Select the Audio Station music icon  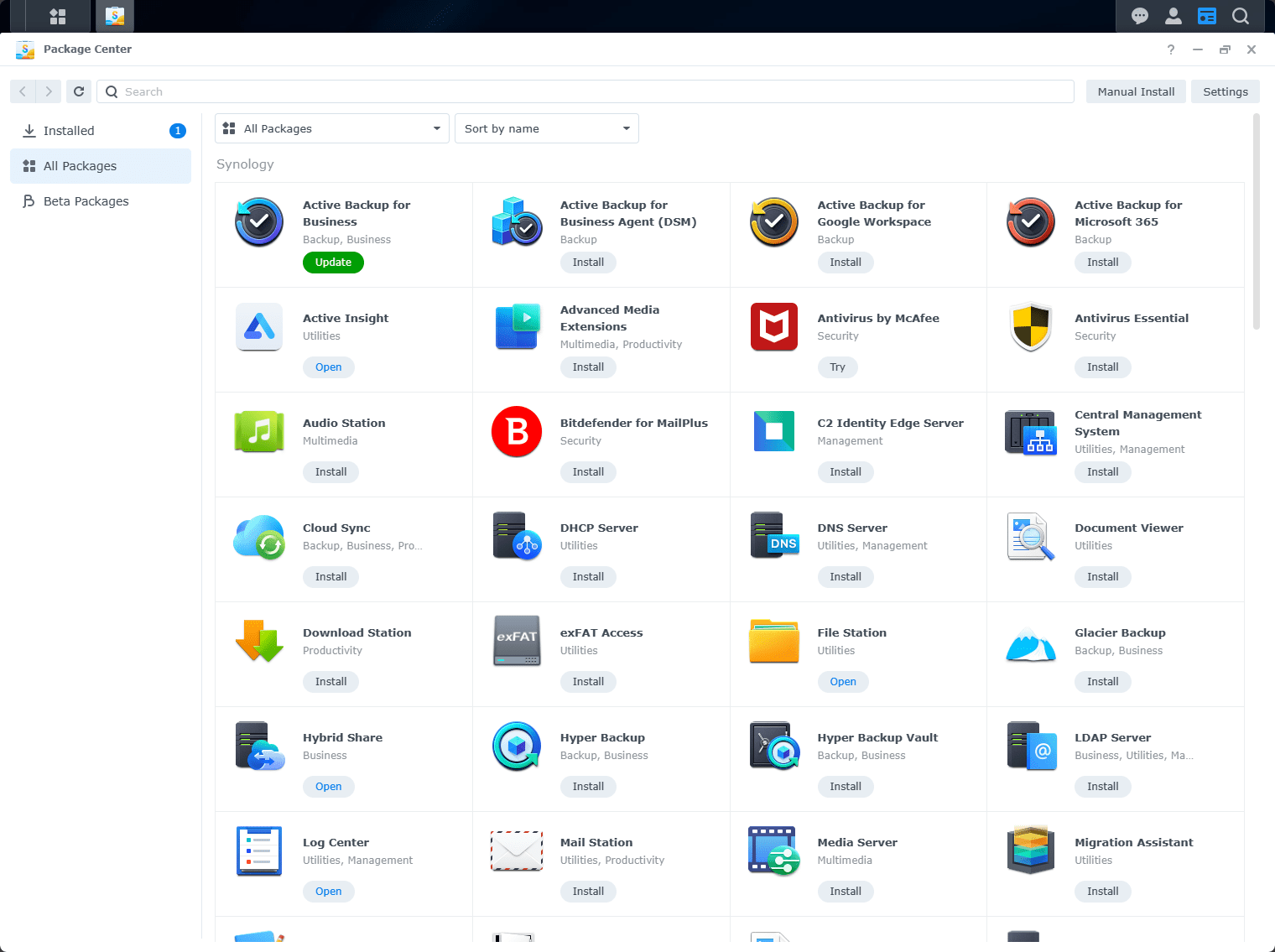coord(259,432)
